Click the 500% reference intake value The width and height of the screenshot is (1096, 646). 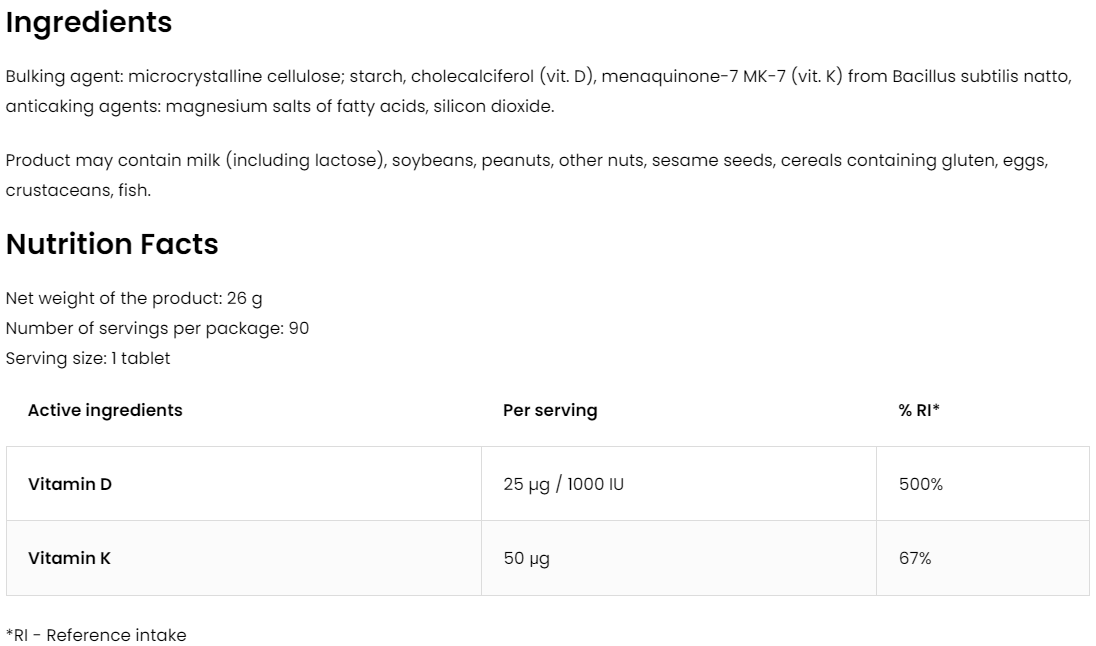921,484
